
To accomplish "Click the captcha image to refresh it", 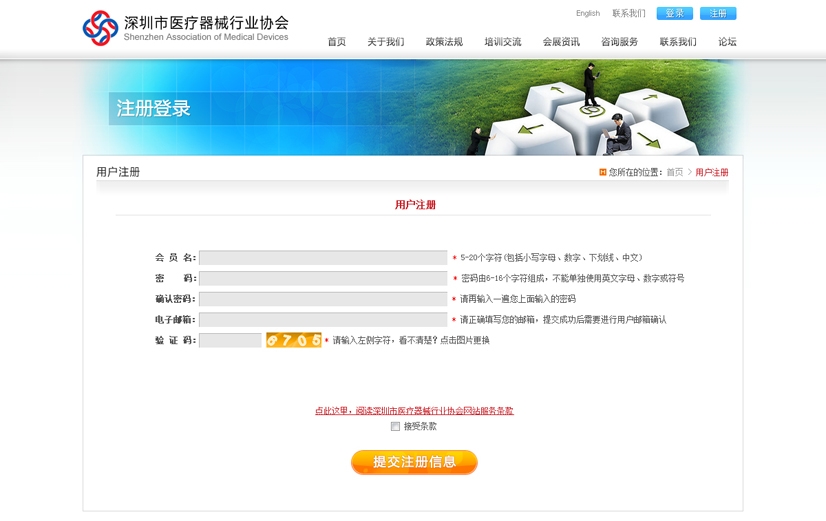I will [x=293, y=340].
